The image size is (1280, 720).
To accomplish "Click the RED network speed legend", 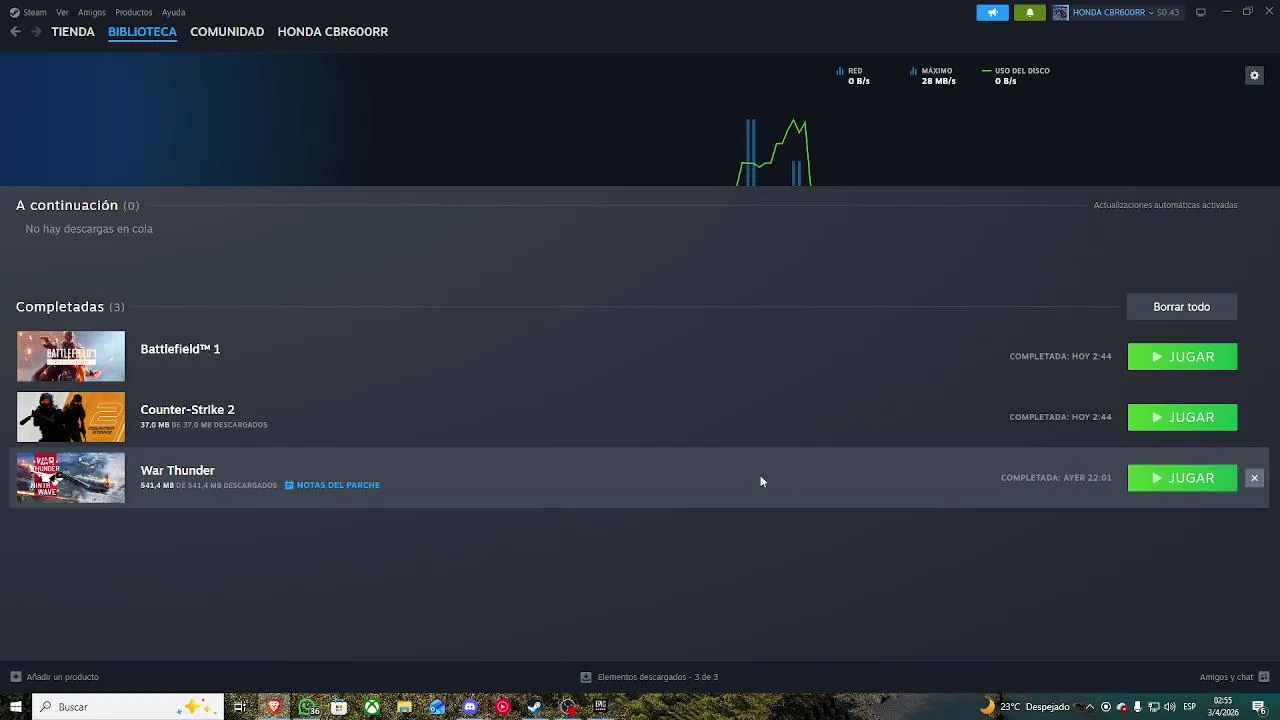I will 853,76.
